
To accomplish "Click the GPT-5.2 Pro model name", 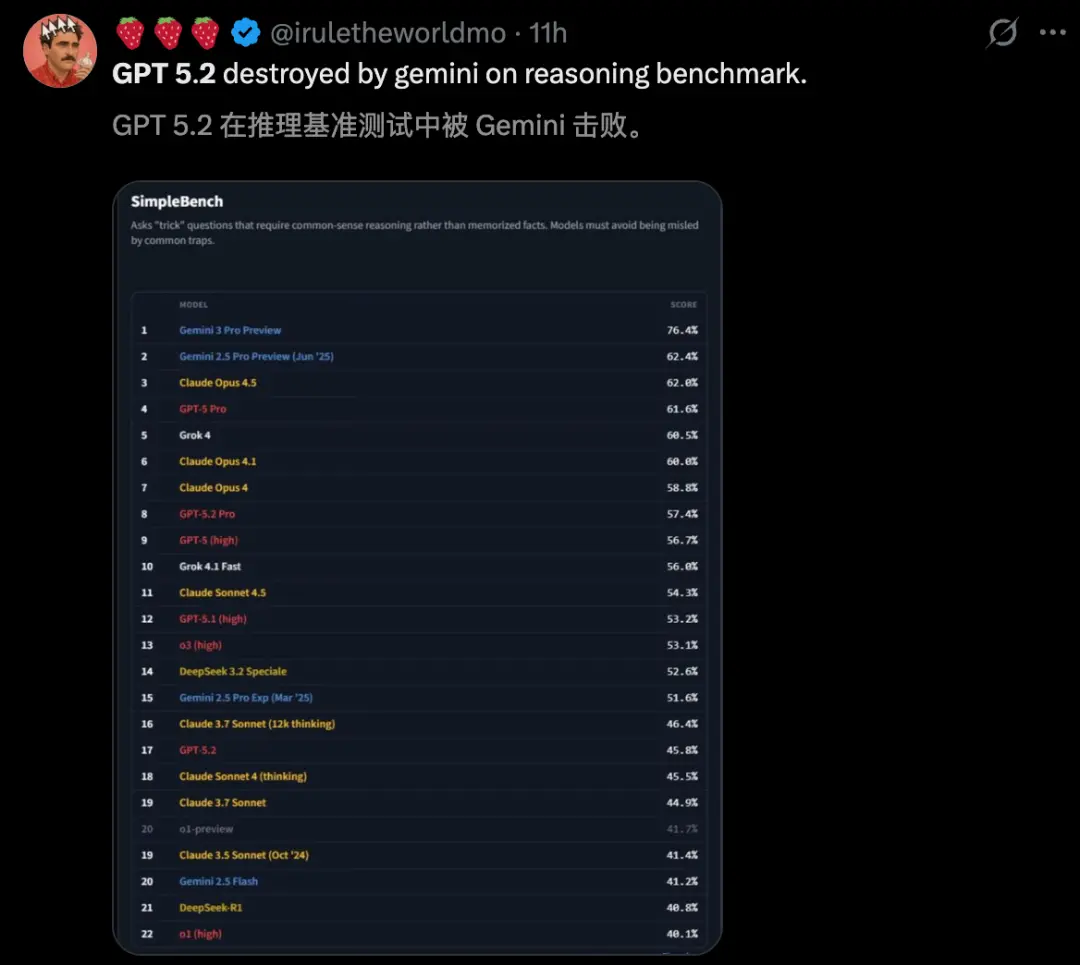I will coord(207,514).
